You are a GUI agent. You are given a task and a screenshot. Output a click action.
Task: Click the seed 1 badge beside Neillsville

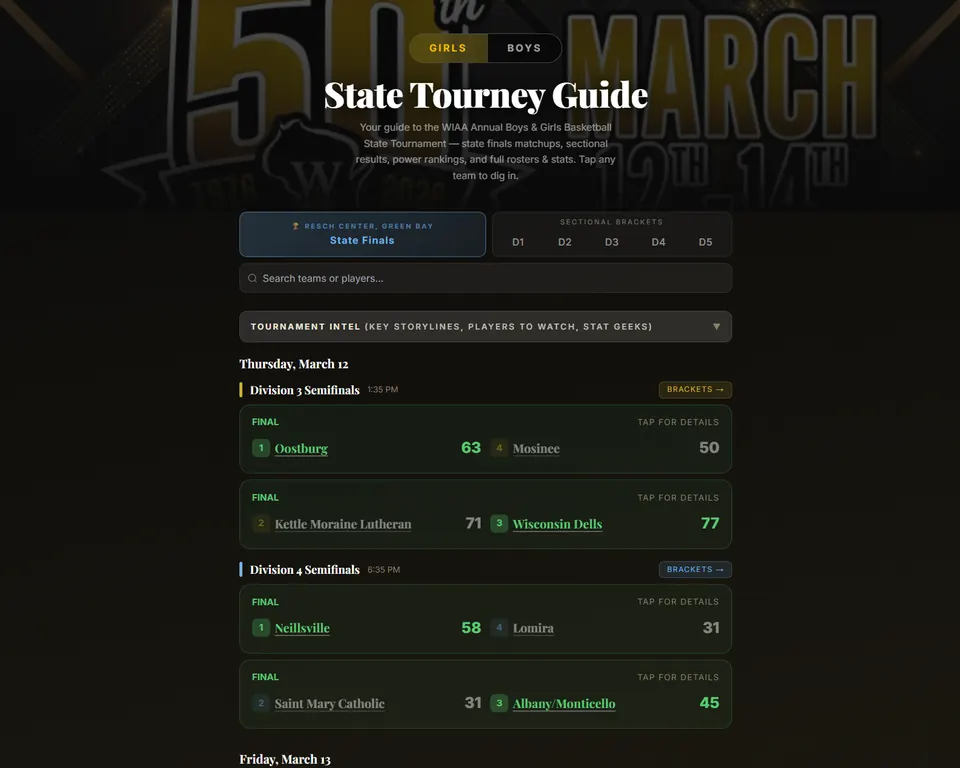point(261,628)
